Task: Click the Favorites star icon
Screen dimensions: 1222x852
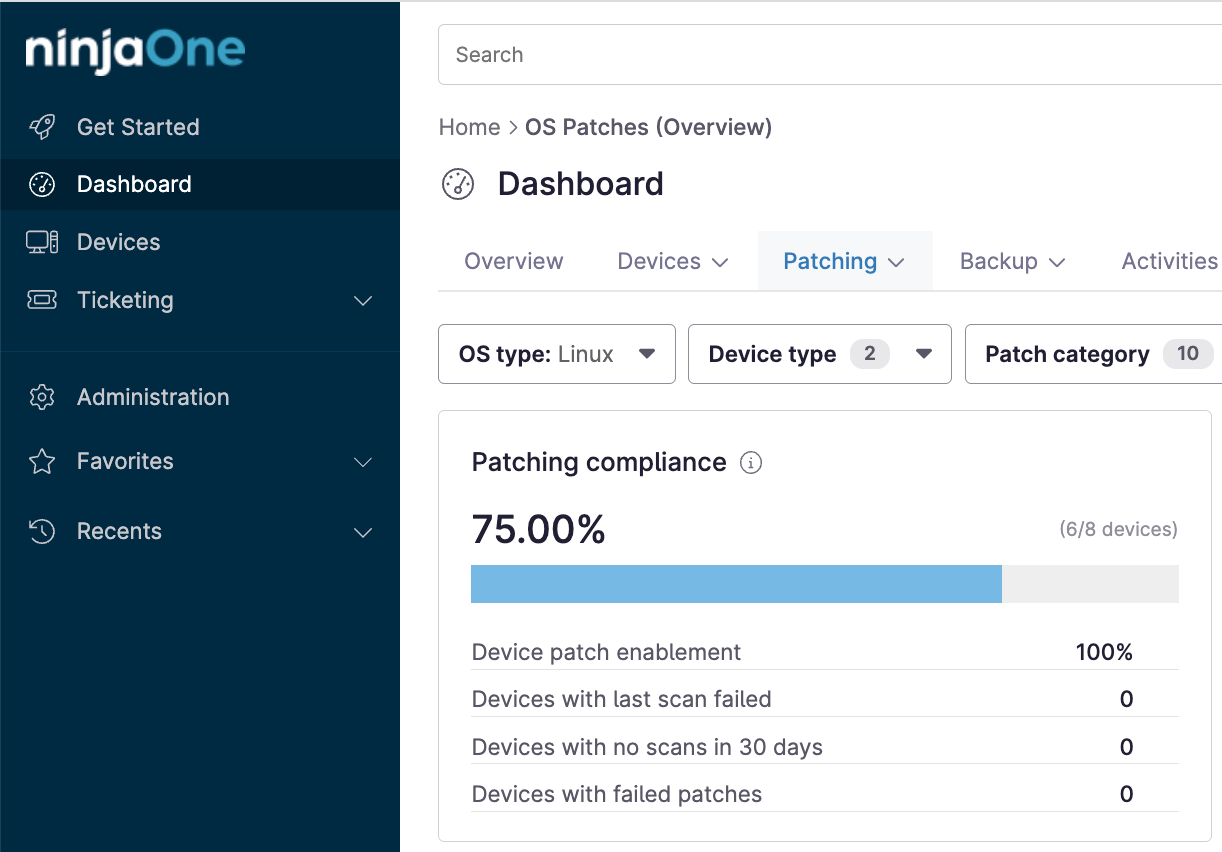Action: (x=42, y=461)
